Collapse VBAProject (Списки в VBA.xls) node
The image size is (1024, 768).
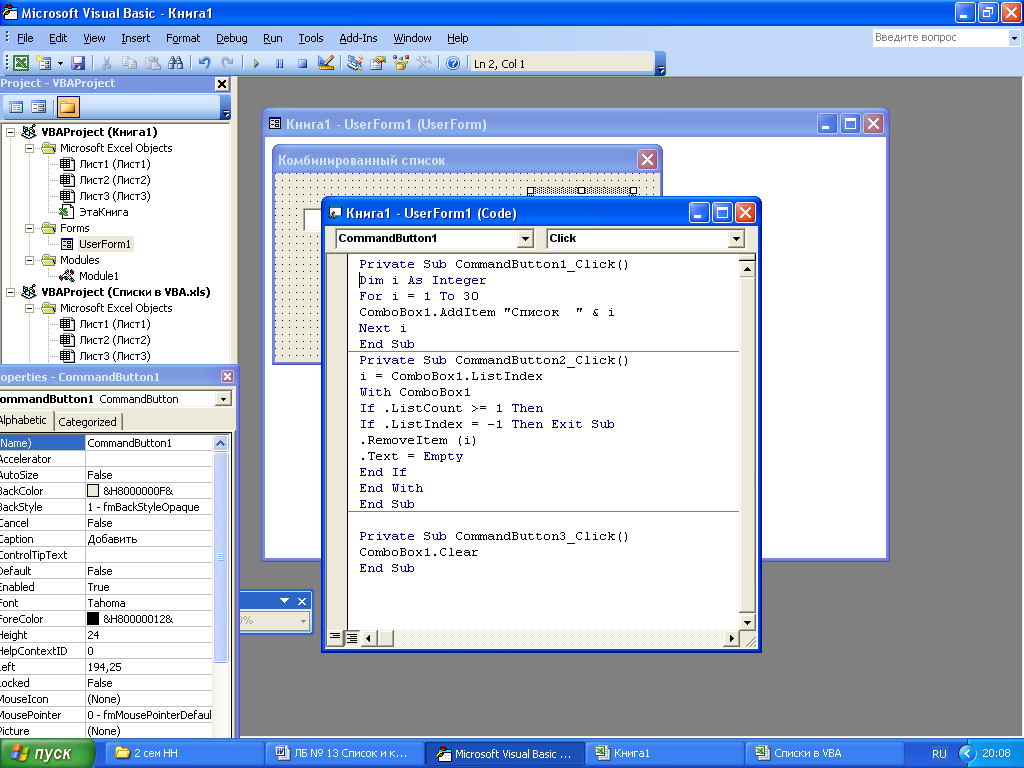tap(10, 292)
